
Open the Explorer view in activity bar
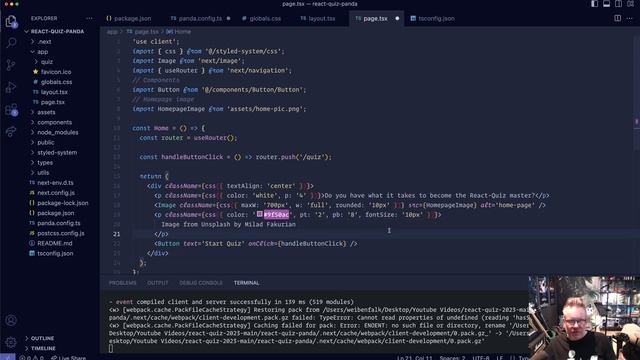pyautogui.click(x=11, y=21)
